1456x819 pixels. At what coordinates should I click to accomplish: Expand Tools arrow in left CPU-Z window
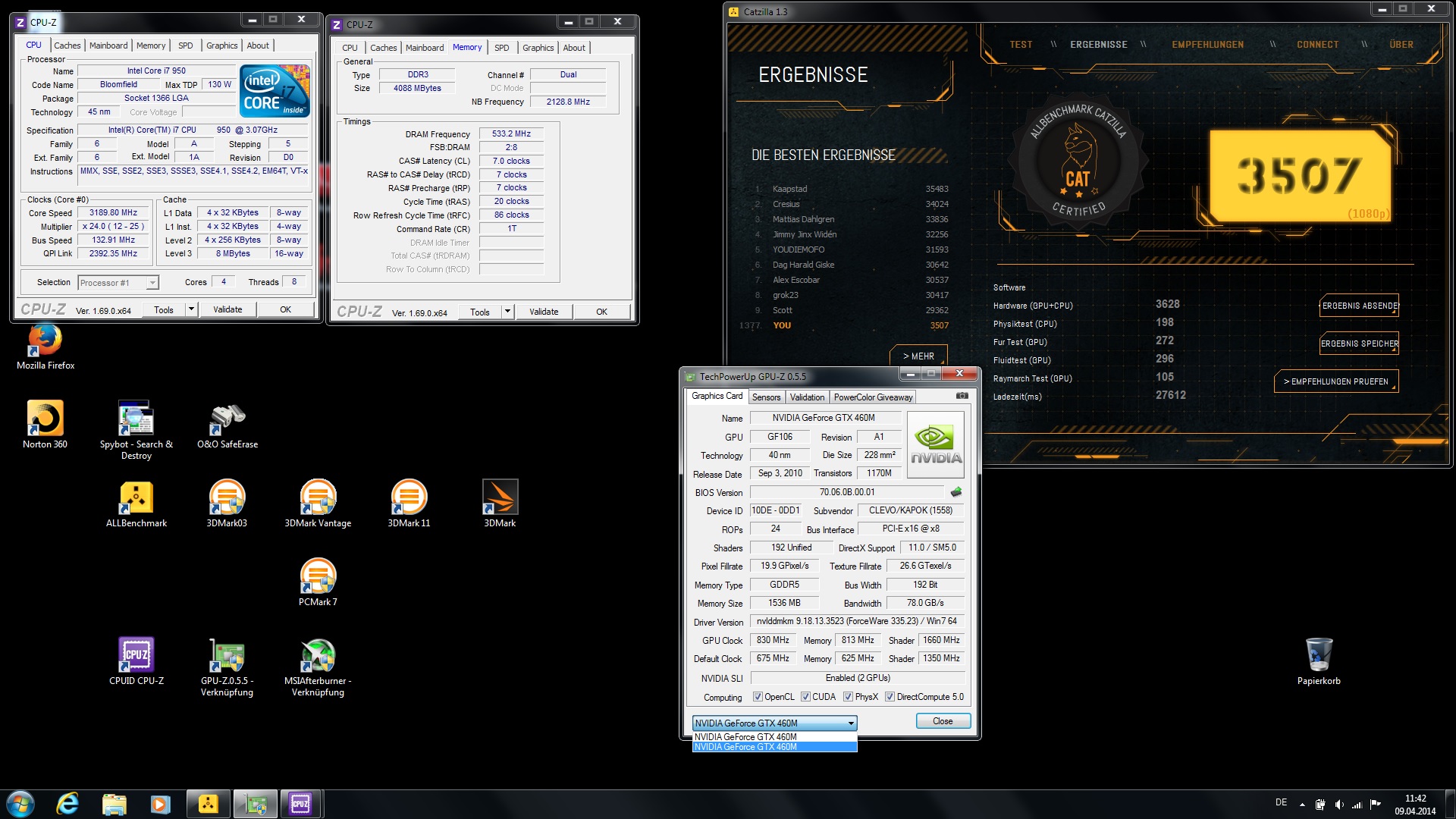[191, 309]
